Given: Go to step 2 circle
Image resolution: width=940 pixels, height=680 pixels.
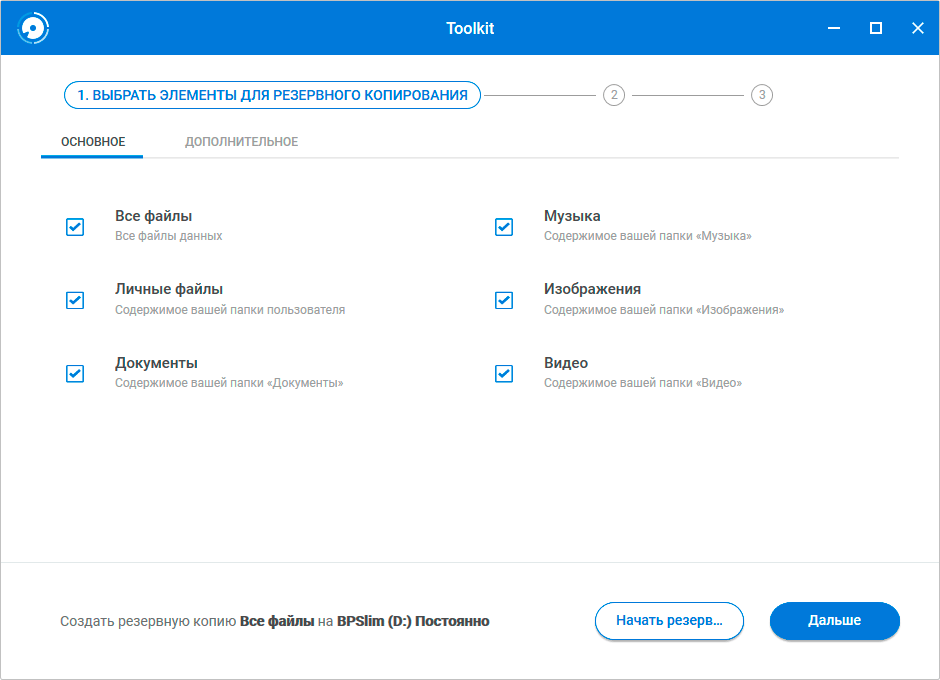Looking at the screenshot, I should [x=614, y=95].
